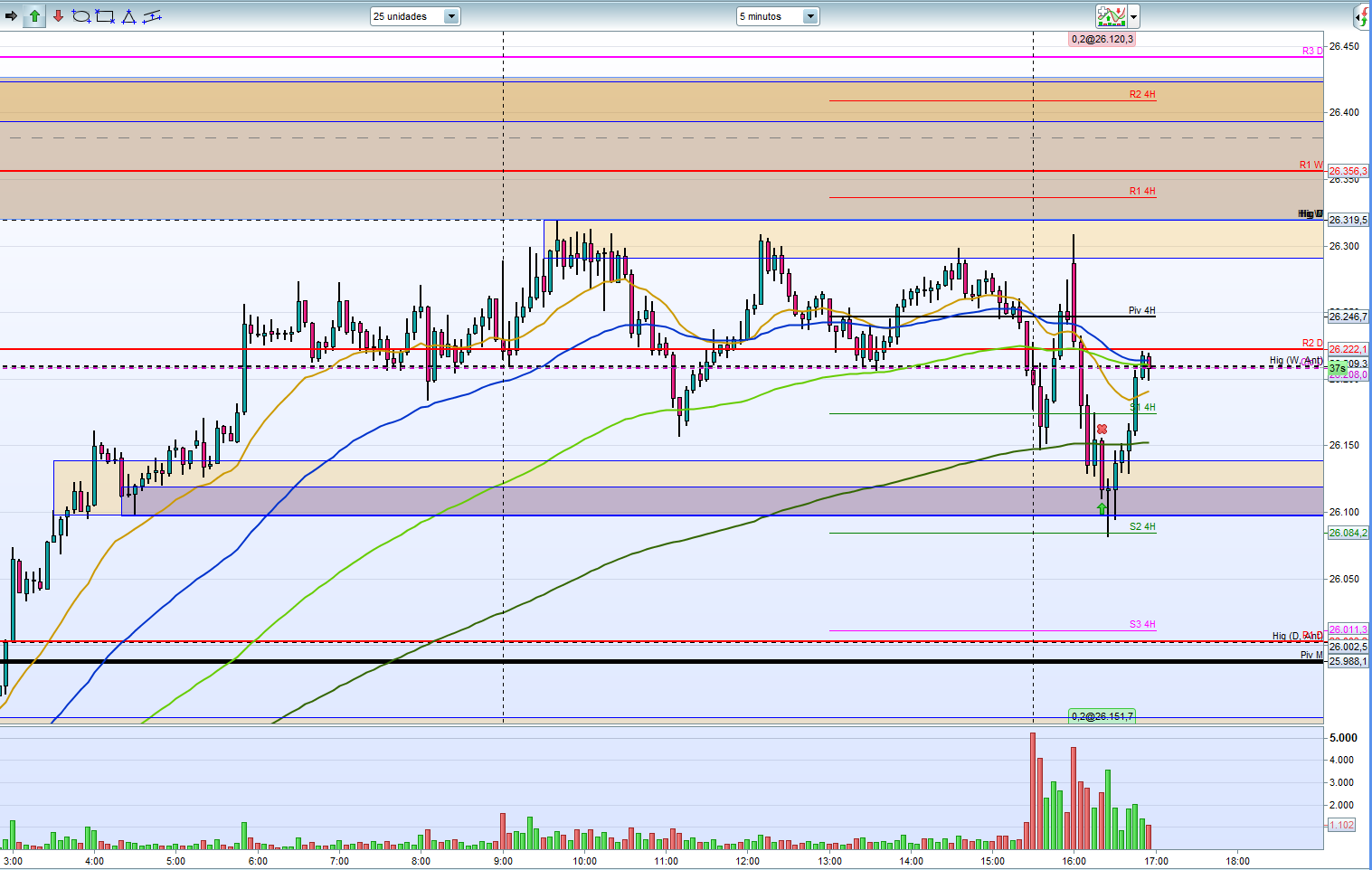Click the green countdown timer tag on the price axis
Image resolution: width=1372 pixels, height=870 pixels.
click(1337, 369)
